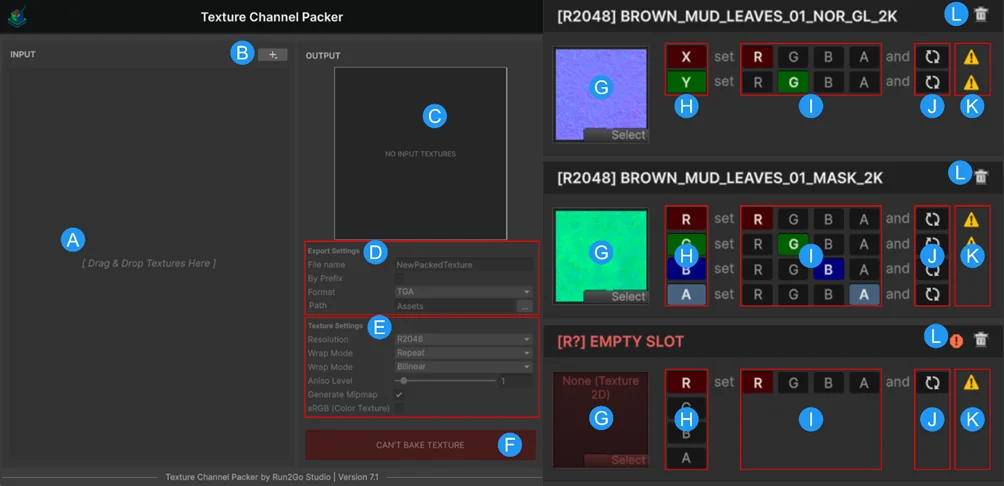The width and height of the screenshot is (1004, 486).
Task: Click the NO INPUT TEXTURES output preview
Action: (420, 154)
